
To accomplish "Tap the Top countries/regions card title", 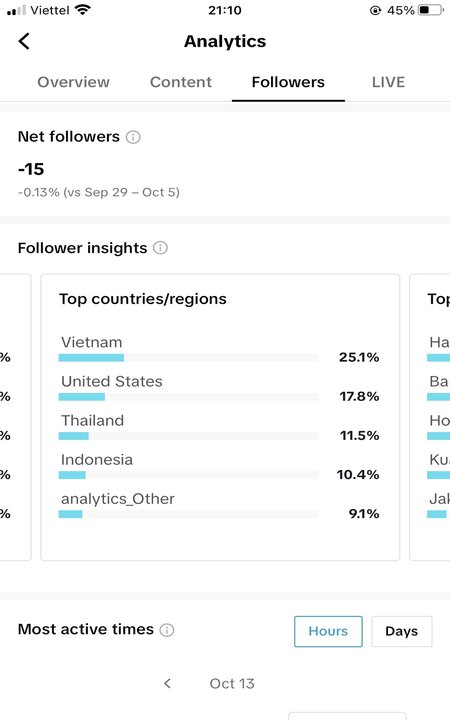I will coord(143,299).
